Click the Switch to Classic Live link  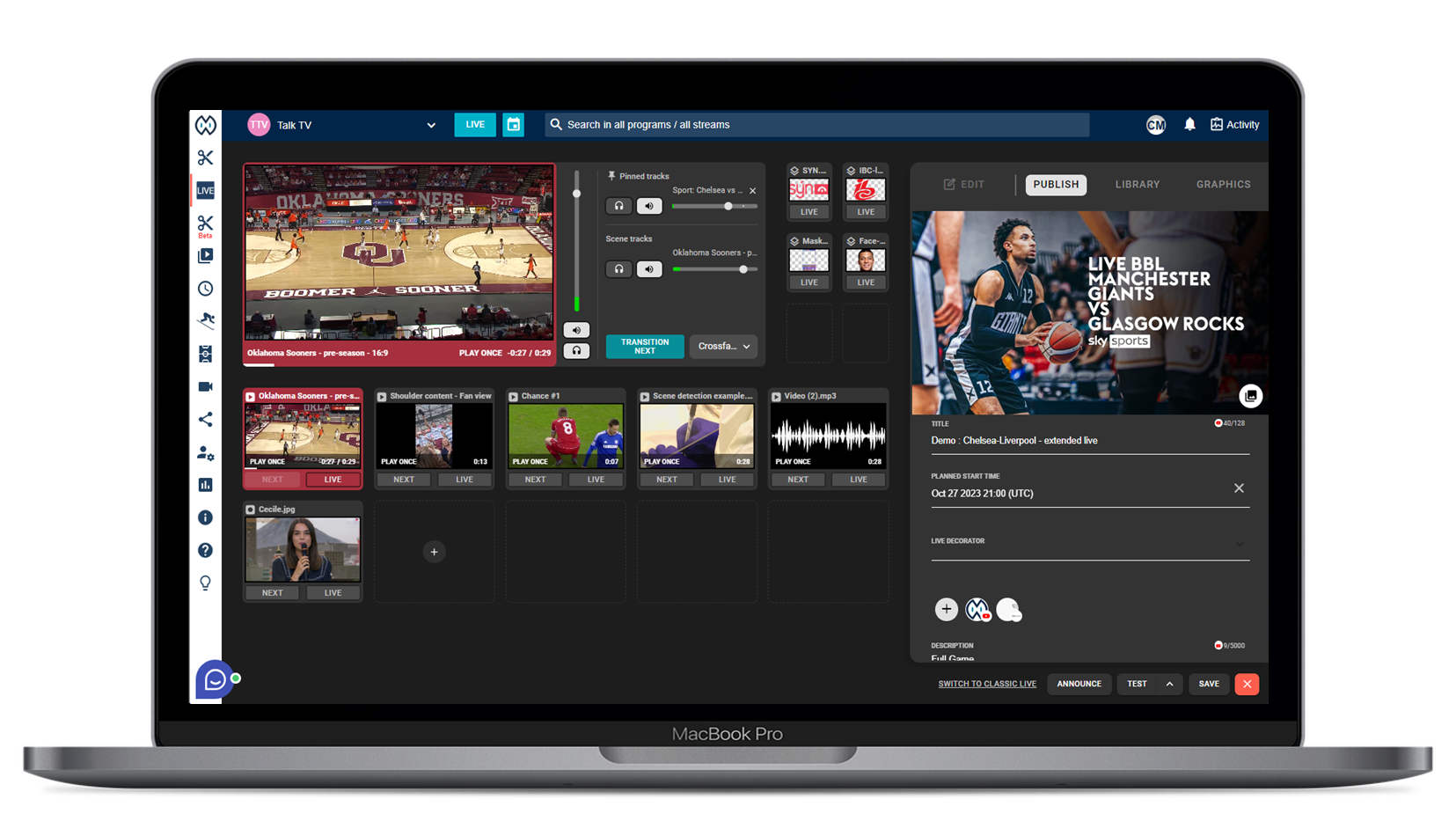click(986, 684)
